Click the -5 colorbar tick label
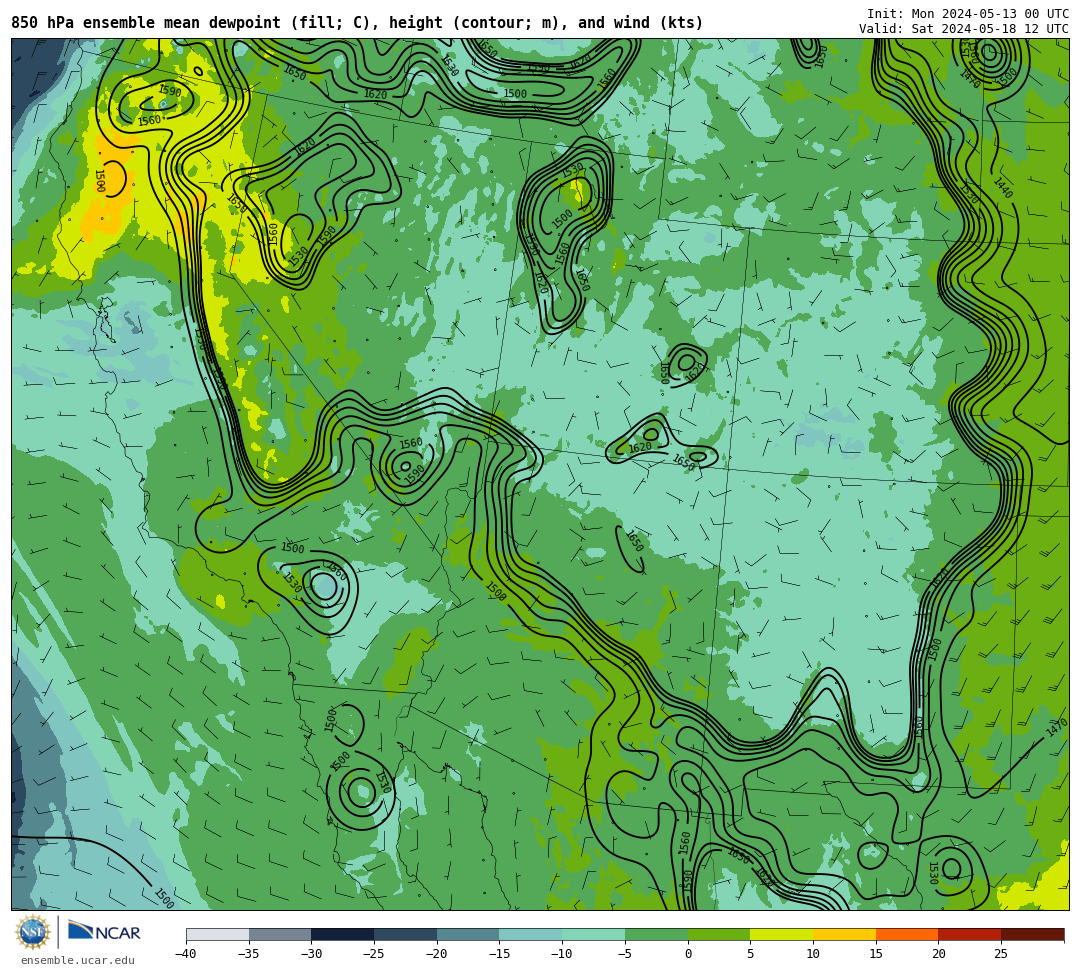The height and width of the screenshot is (973, 1080). click(625, 954)
